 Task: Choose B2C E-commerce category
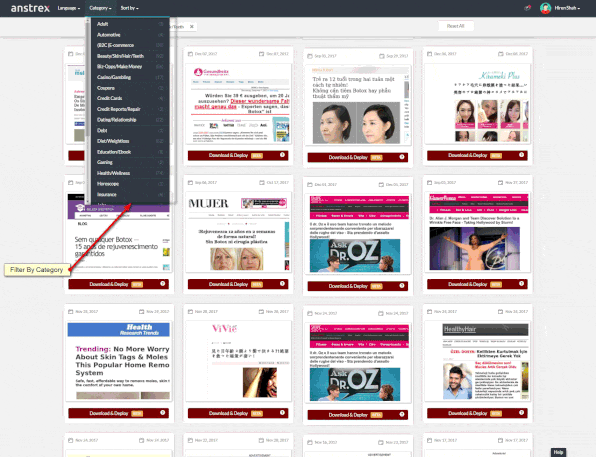129,45
